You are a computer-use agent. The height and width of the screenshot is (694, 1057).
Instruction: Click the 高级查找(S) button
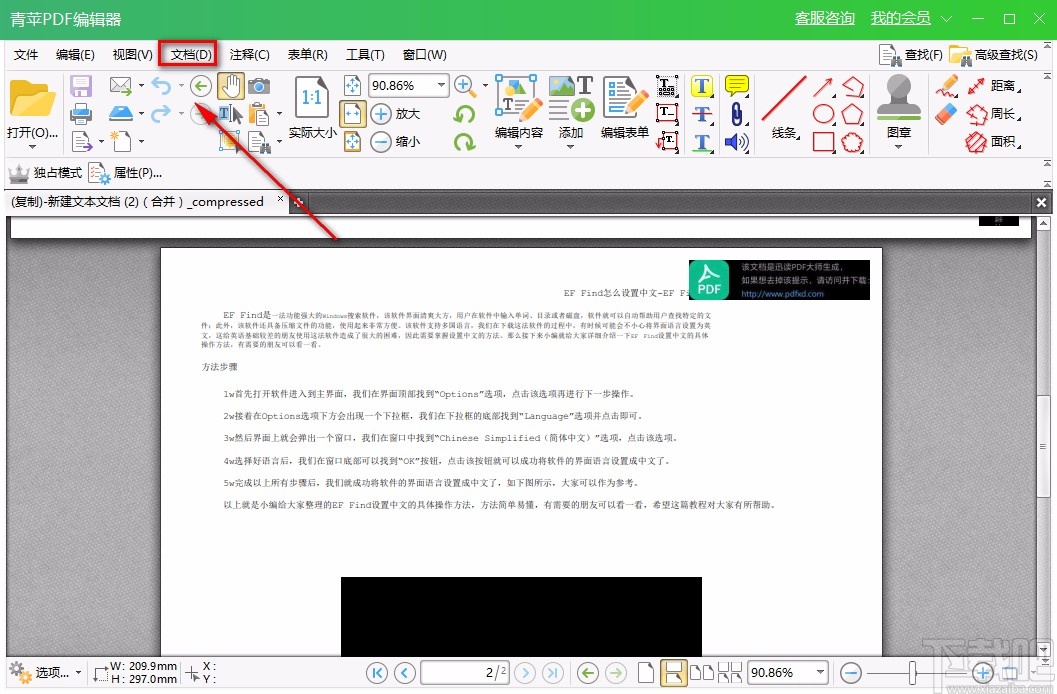coord(994,55)
